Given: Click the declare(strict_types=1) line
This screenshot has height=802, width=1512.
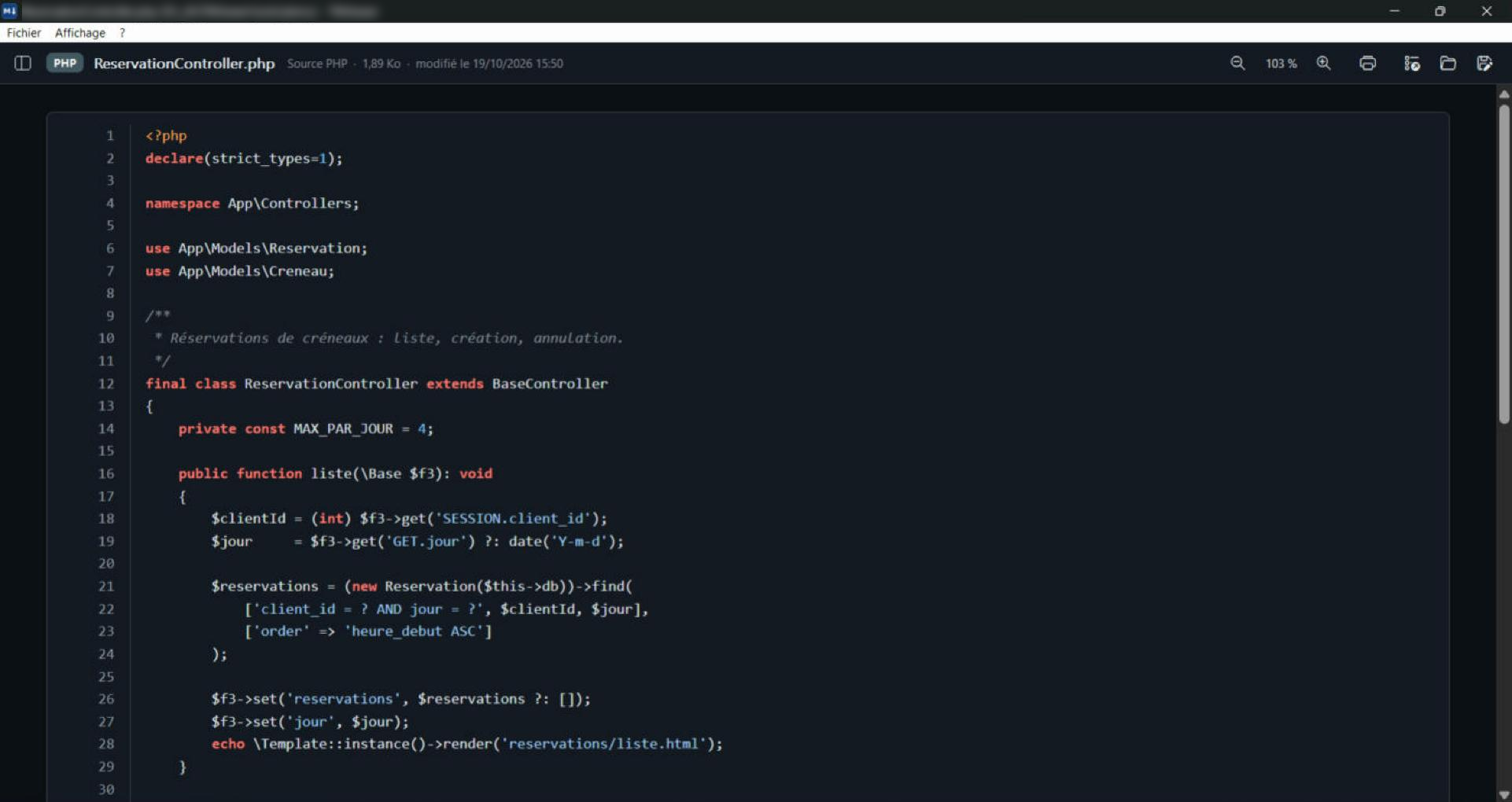Looking at the screenshot, I should 244,158.
